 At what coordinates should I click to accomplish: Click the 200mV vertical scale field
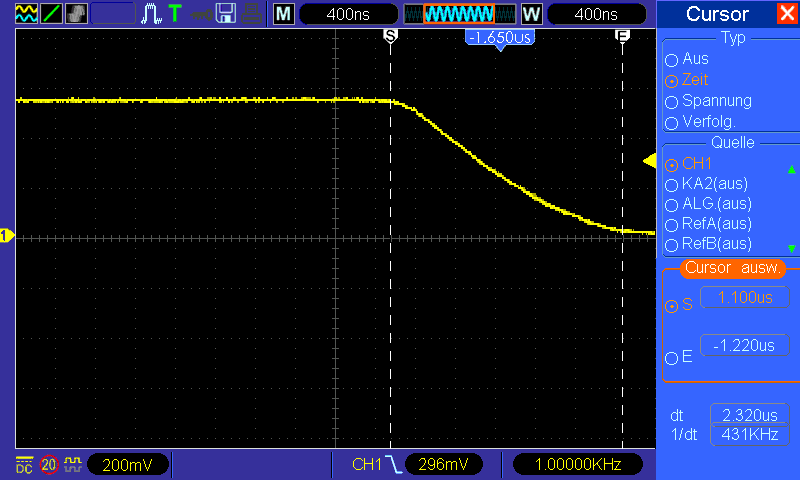click(x=128, y=465)
